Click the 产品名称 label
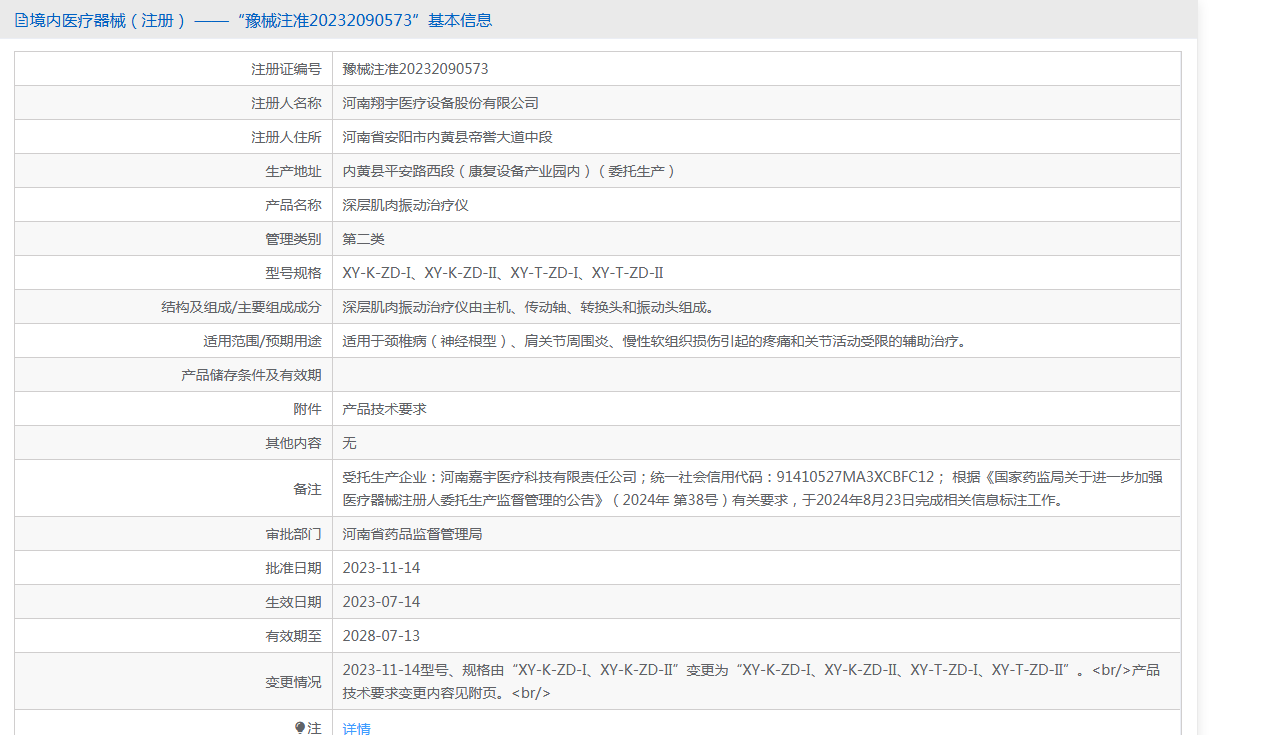1280x735 pixels. 293,205
